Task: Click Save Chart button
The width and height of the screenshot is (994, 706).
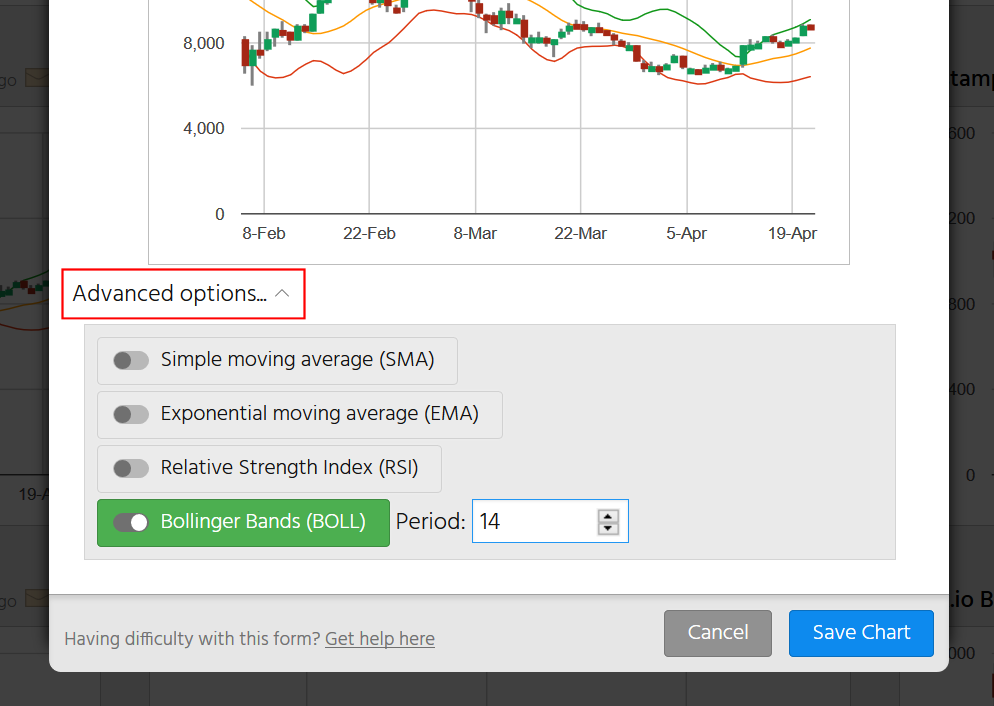Action: coord(861,633)
